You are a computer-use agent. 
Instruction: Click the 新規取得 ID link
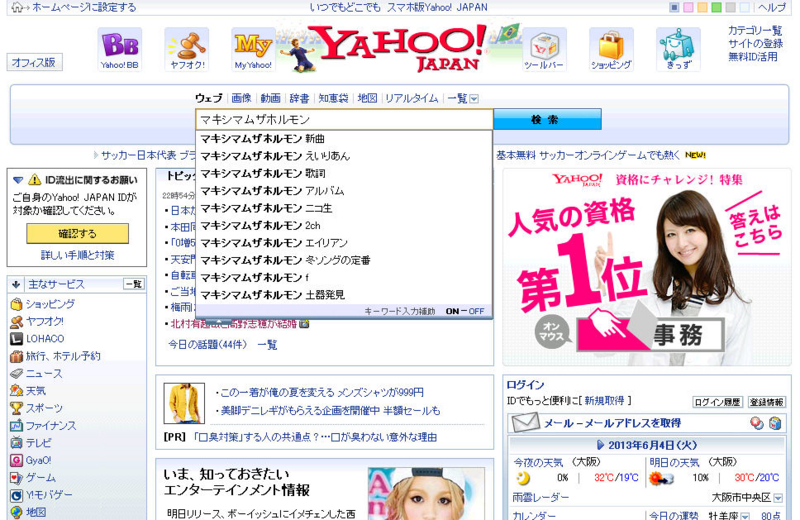click(605, 401)
